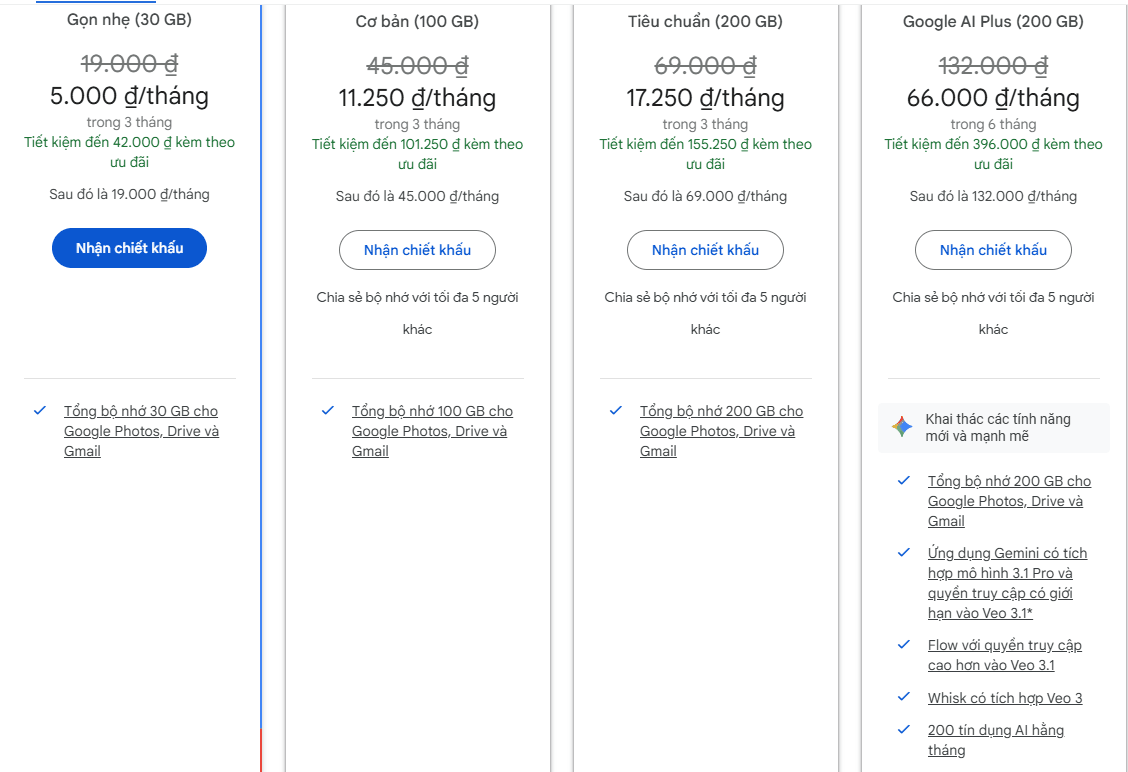Open the Tổng bộ nhớ 30 GB link
Screen dimensions: 1128x772
point(141,431)
